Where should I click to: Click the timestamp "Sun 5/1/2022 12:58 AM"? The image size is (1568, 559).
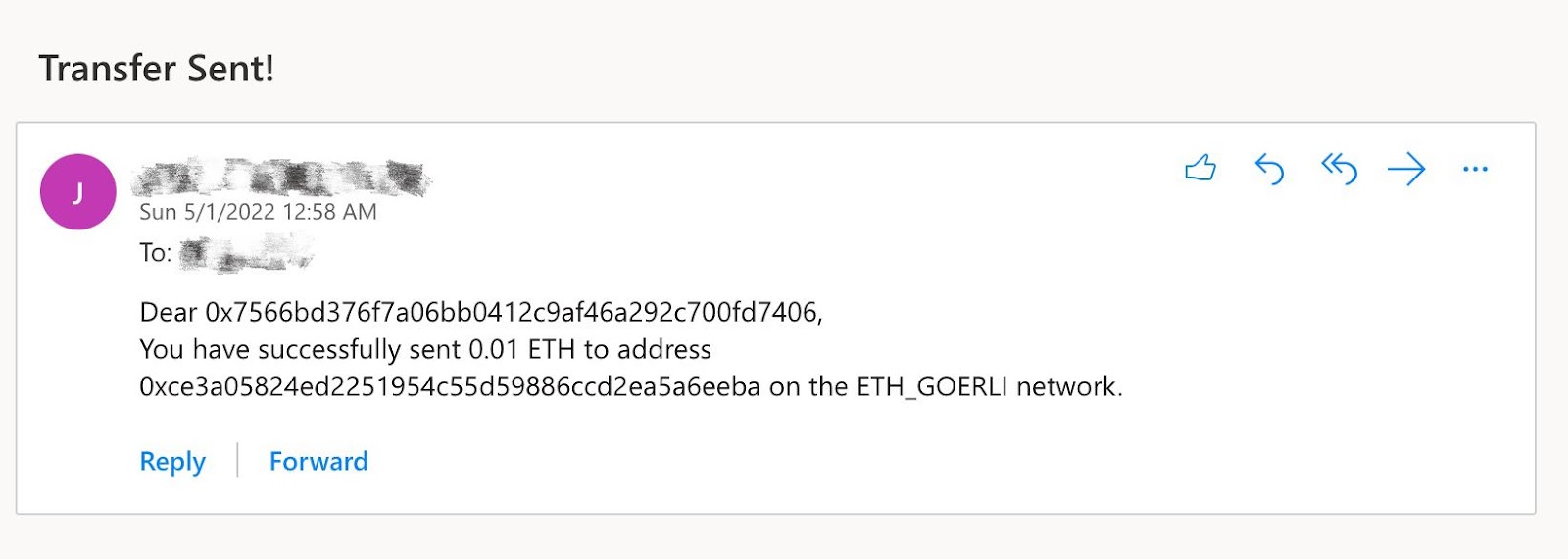[x=258, y=212]
